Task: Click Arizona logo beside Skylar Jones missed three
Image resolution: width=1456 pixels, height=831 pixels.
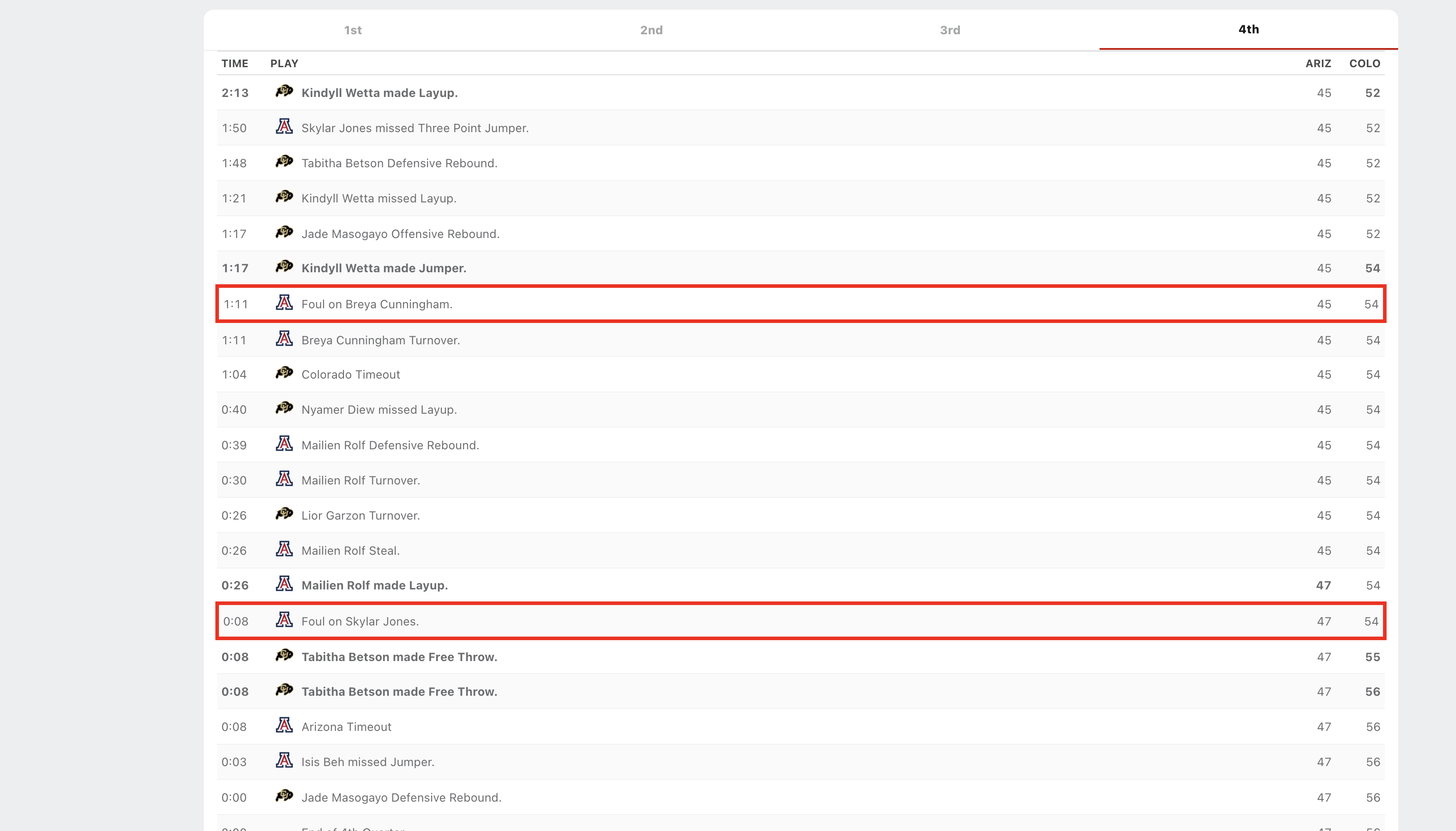Action: (283, 127)
